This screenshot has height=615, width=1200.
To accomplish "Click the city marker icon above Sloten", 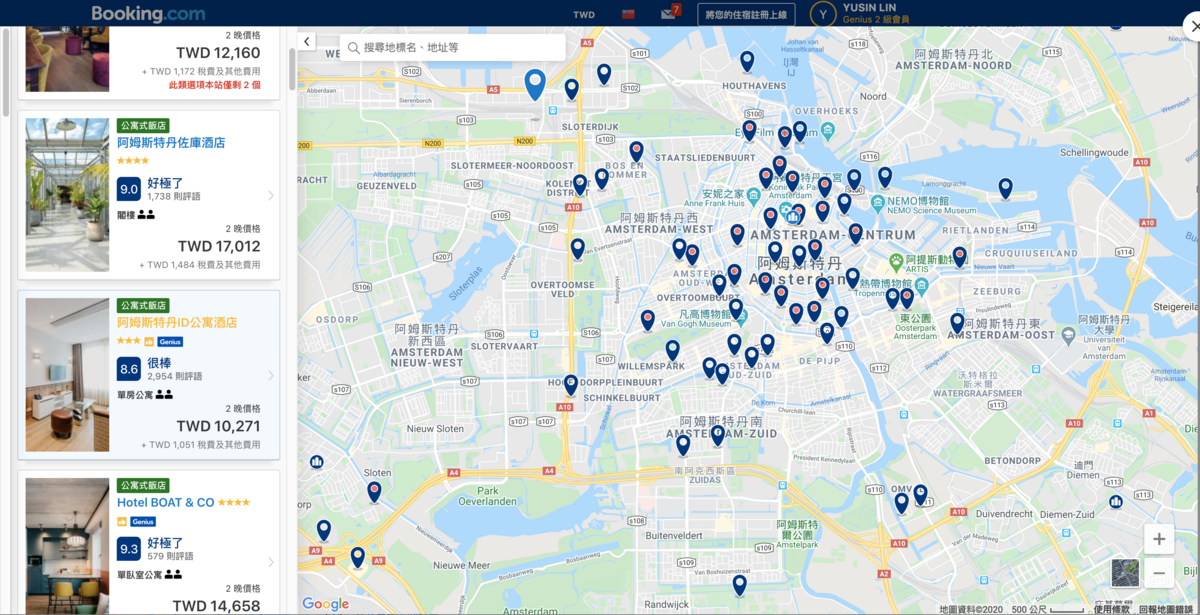I will [317, 462].
